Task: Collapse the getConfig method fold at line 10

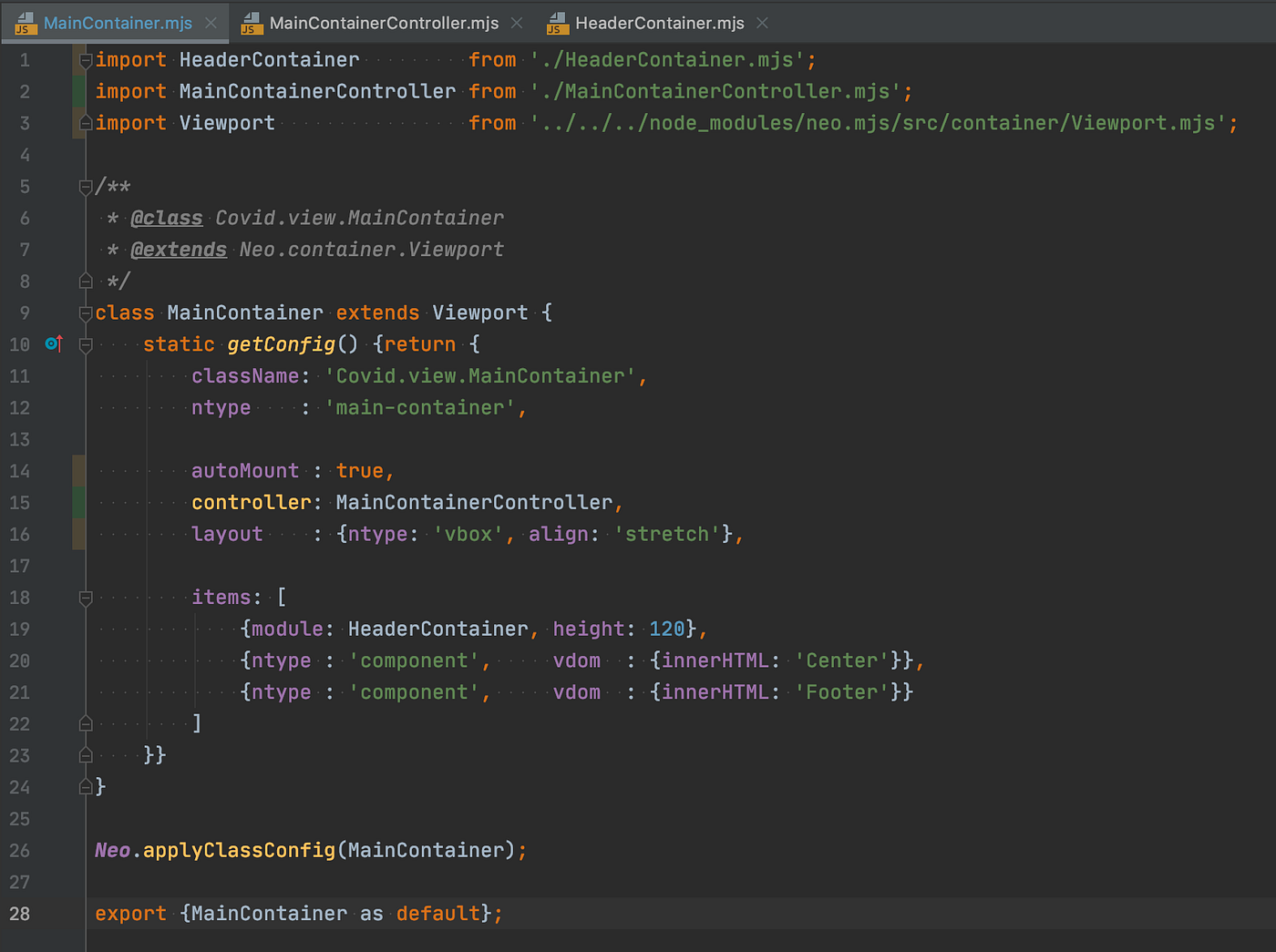Action: click(85, 344)
